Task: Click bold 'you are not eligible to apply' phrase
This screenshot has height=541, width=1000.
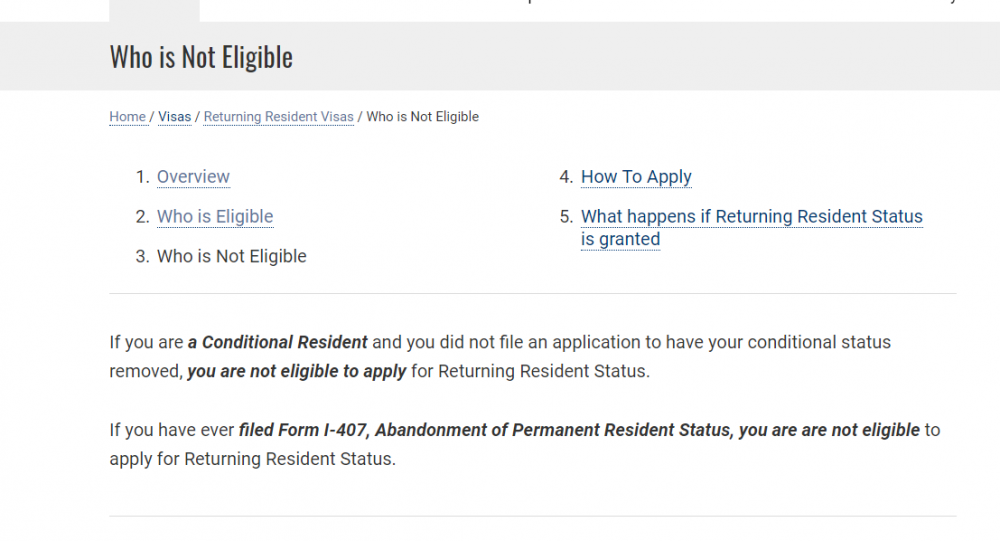Action: pos(297,371)
